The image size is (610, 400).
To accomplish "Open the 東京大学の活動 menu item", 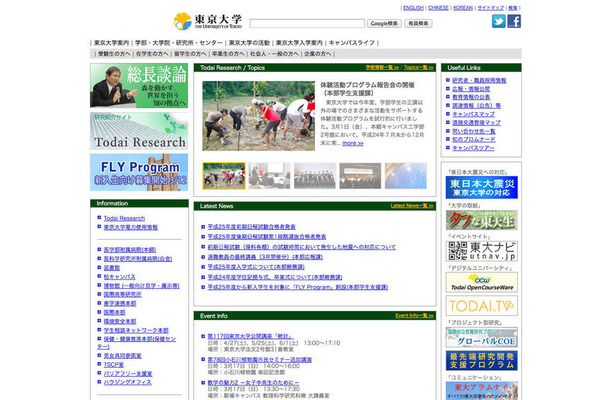I will [249, 43].
